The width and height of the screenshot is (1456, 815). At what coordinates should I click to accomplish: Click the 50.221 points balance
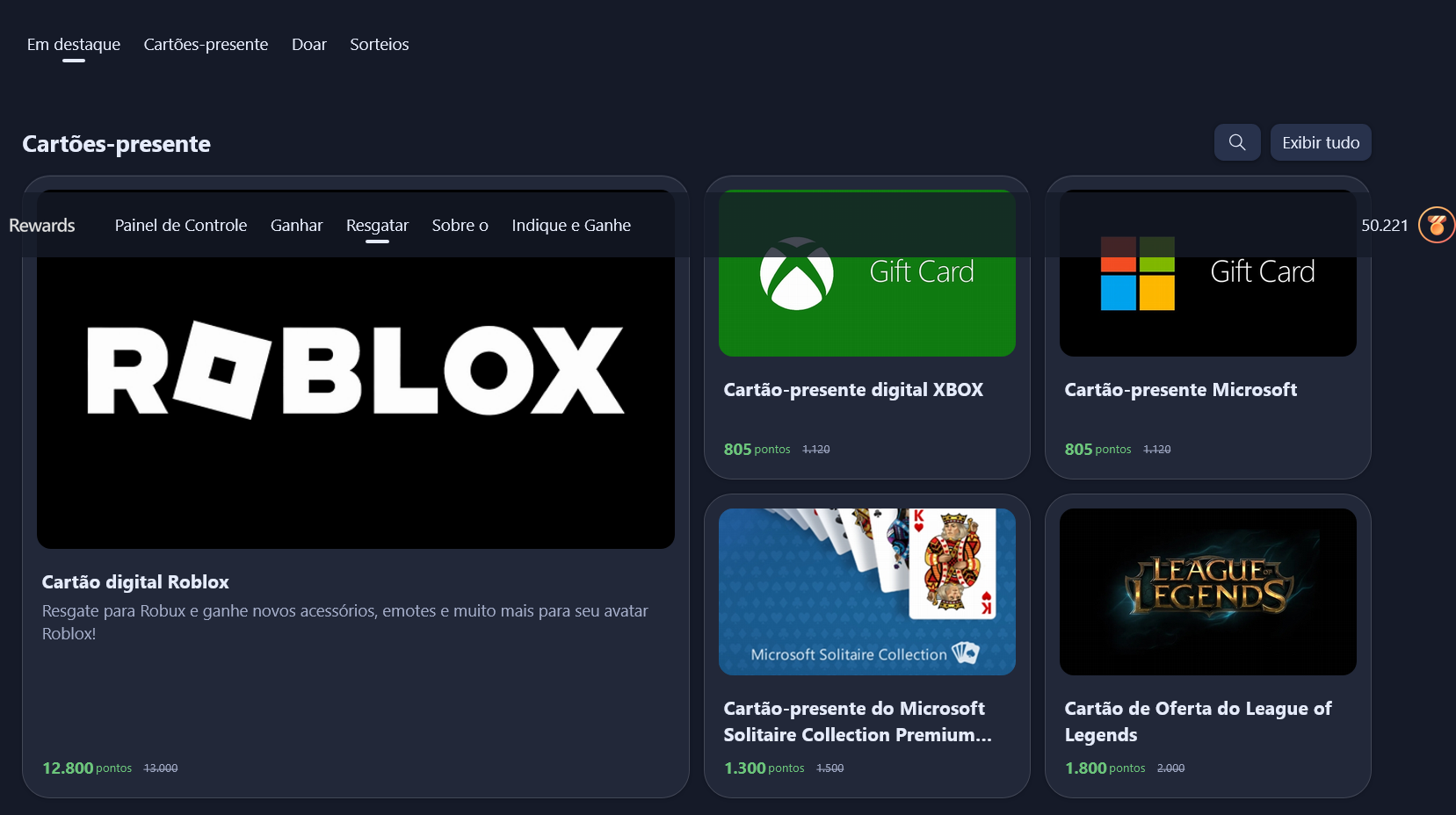1385,226
